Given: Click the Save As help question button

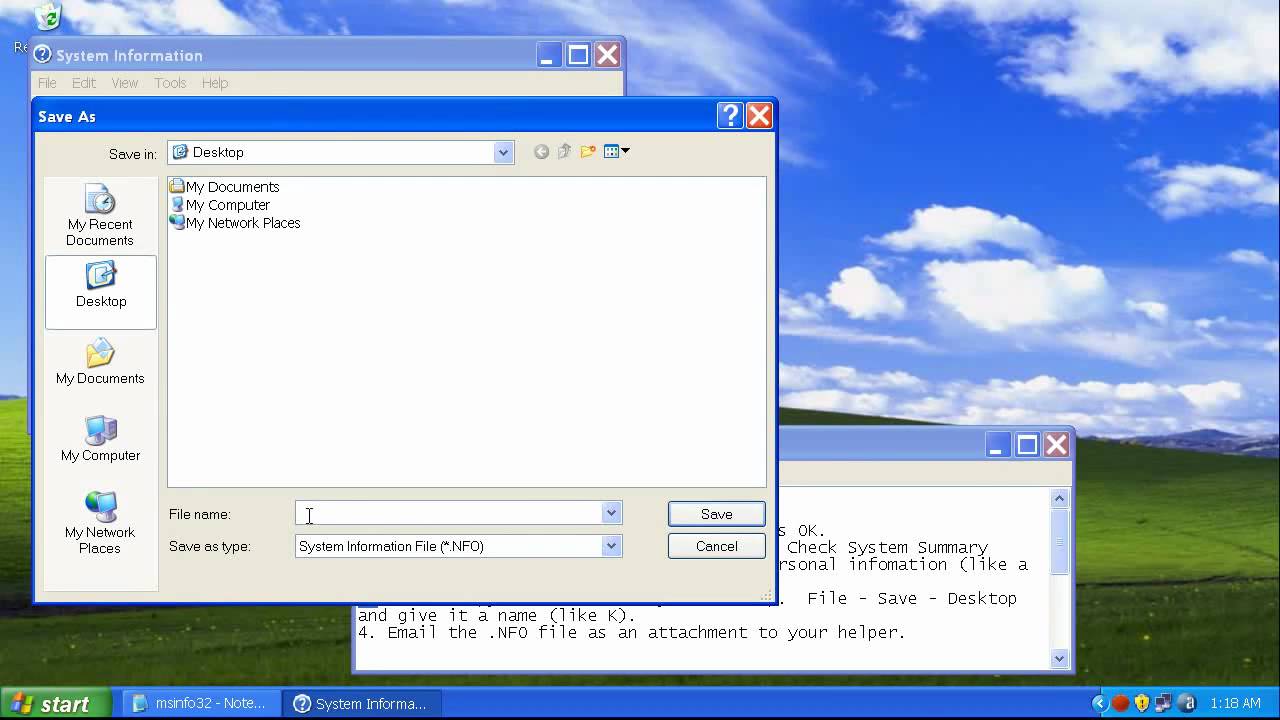Looking at the screenshot, I should click(x=730, y=116).
